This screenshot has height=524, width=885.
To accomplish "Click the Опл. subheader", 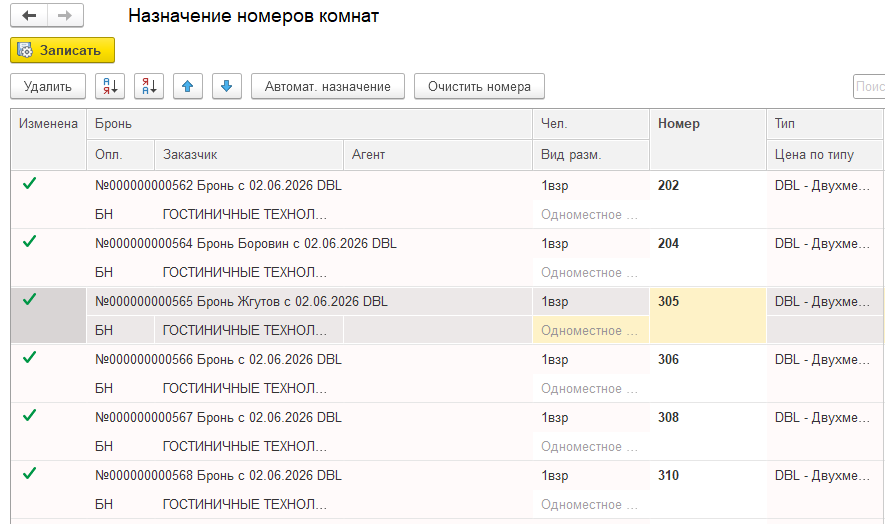I will [x=120, y=155].
